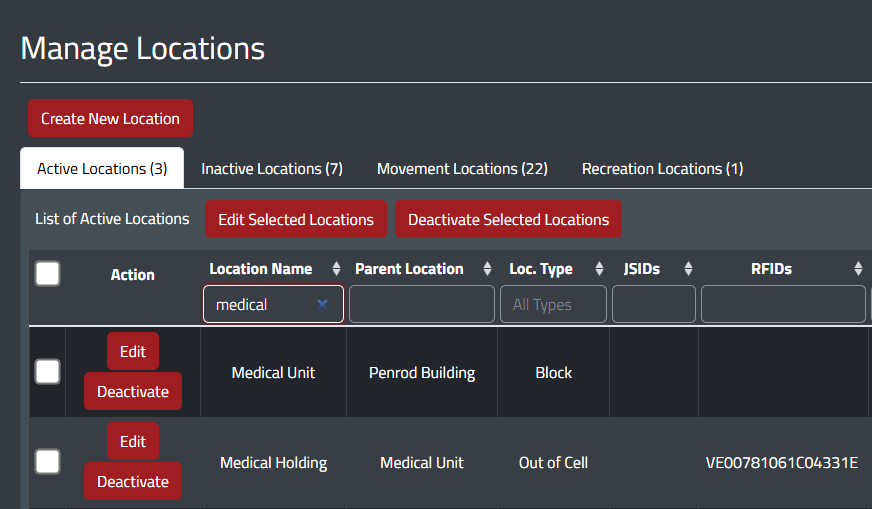The height and width of the screenshot is (509, 872).
Task: Click Create New Location button
Action: (x=111, y=118)
